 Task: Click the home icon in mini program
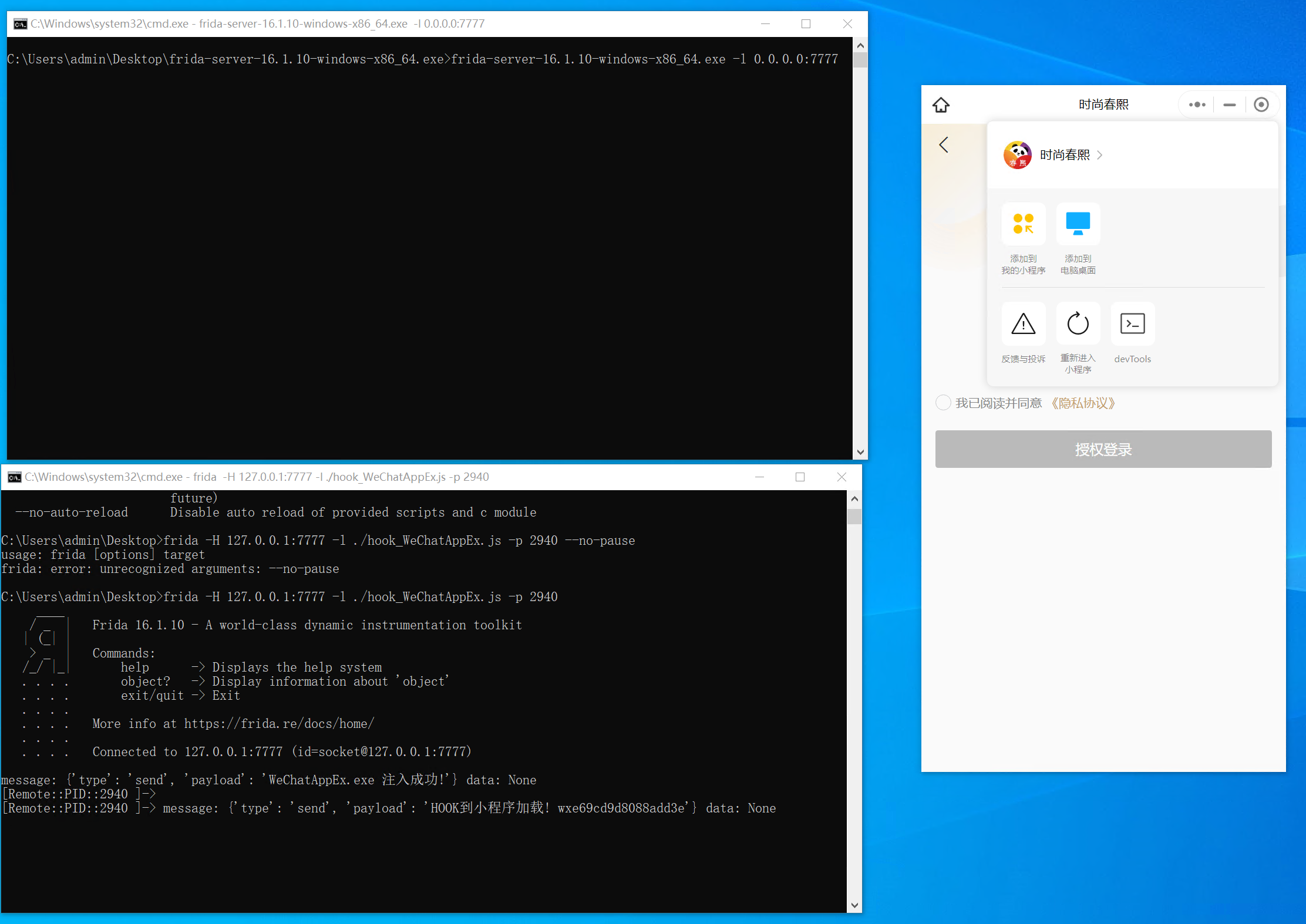point(941,105)
